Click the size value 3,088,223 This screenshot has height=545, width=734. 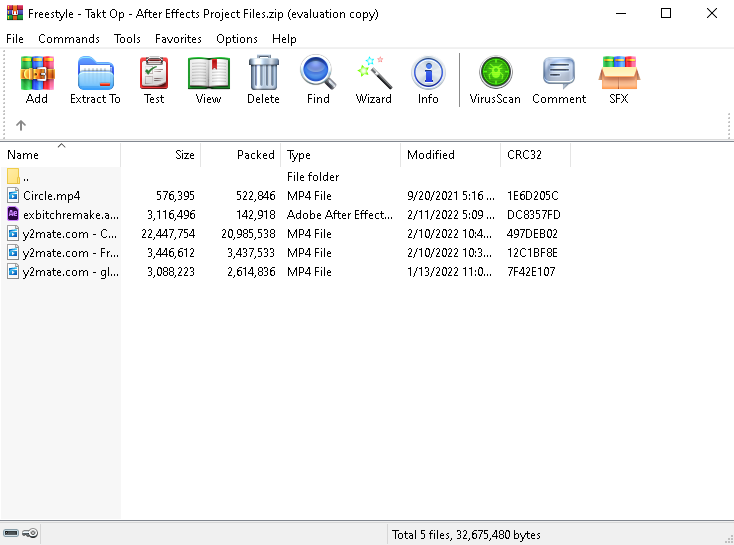(171, 272)
